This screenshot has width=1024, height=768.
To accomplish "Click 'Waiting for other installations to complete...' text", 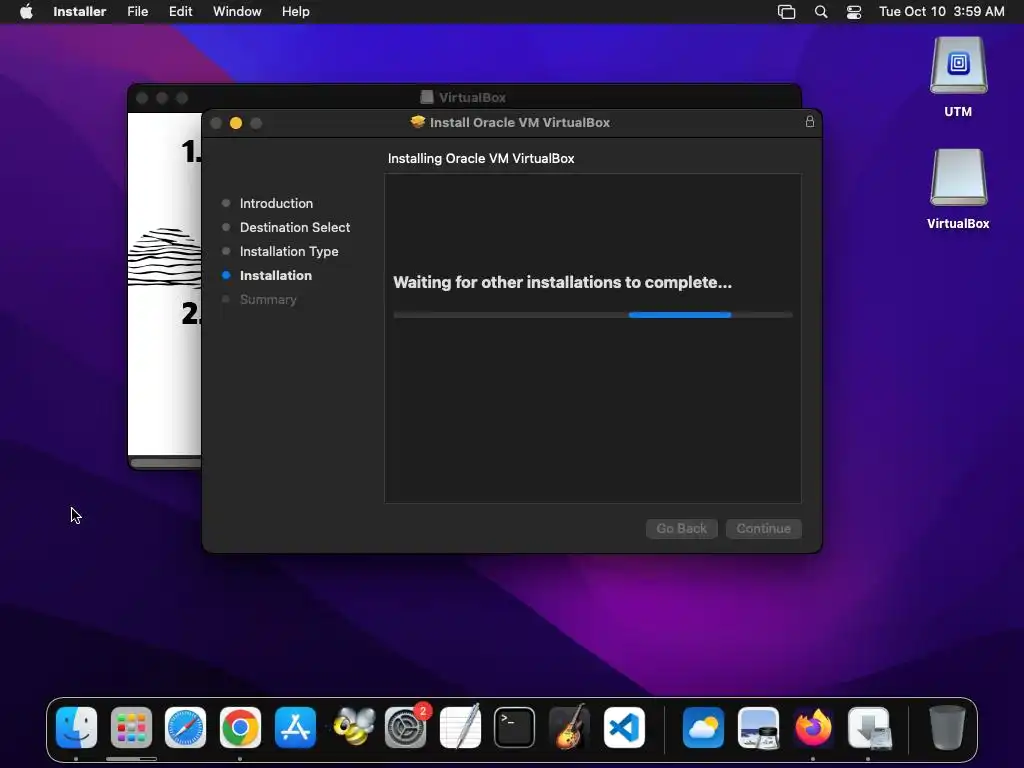I will pos(562,282).
